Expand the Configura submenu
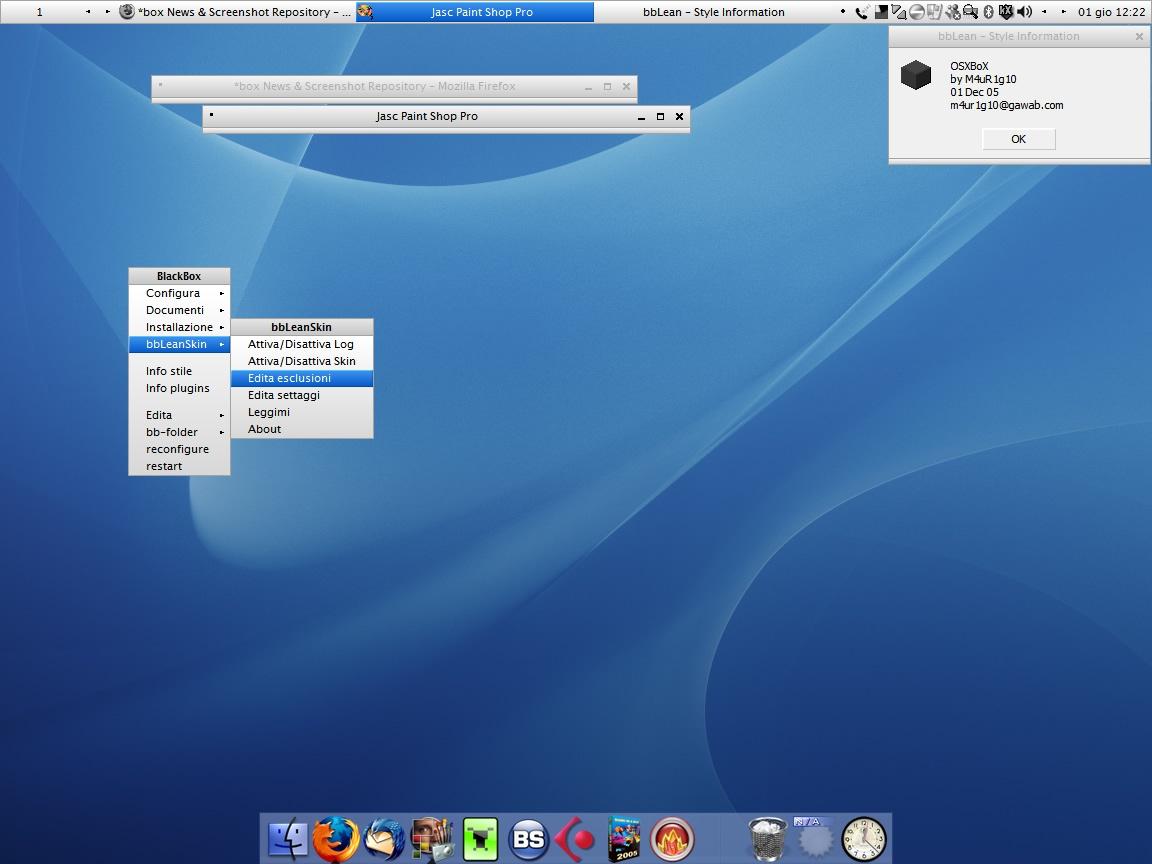The image size is (1152, 864). coord(179,293)
